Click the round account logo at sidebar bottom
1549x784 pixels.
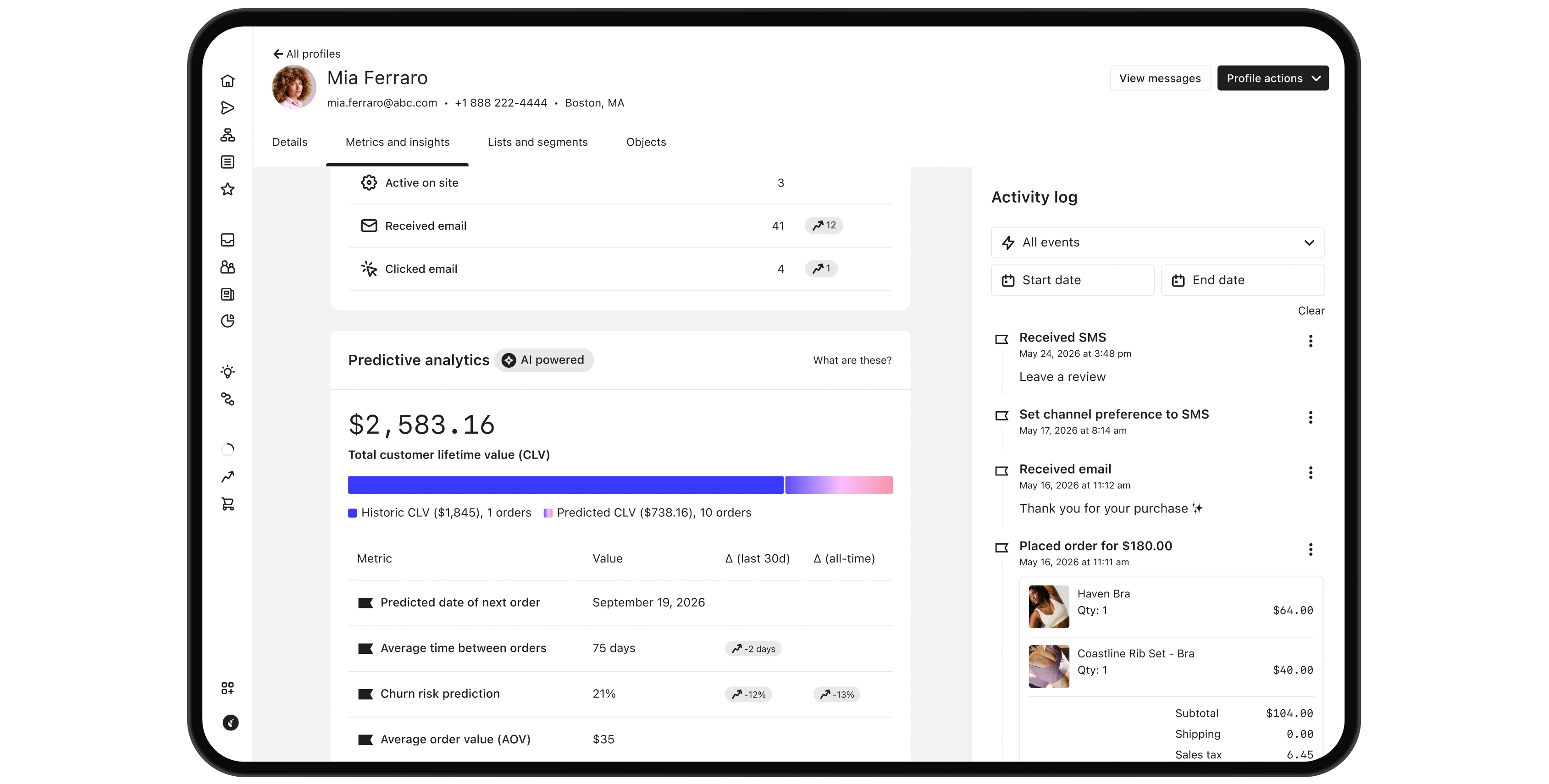click(x=230, y=722)
